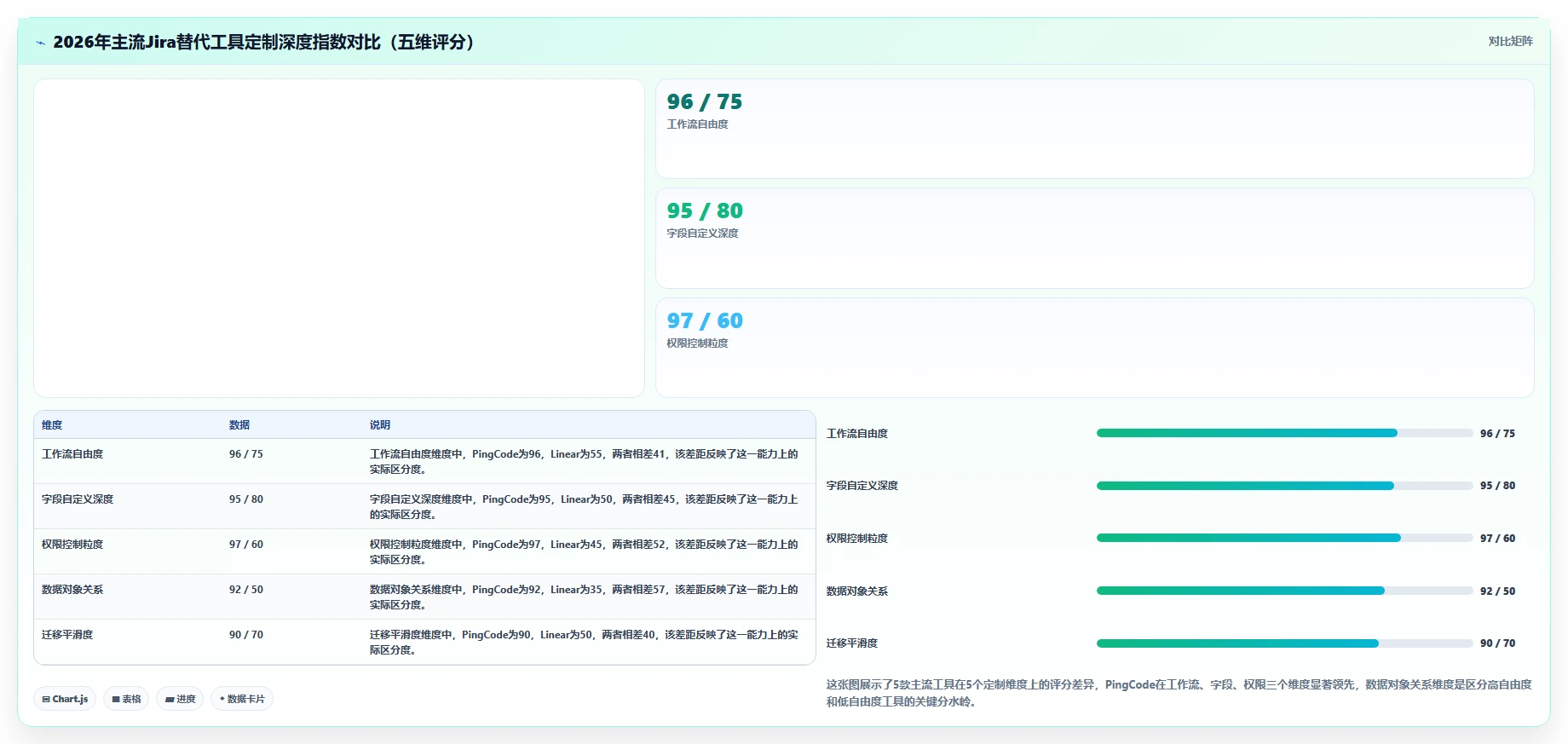The height and width of the screenshot is (744, 1568).
Task: Select the 97 / 60 权限控制粒度 stat card
Action: pyautogui.click(x=1094, y=348)
